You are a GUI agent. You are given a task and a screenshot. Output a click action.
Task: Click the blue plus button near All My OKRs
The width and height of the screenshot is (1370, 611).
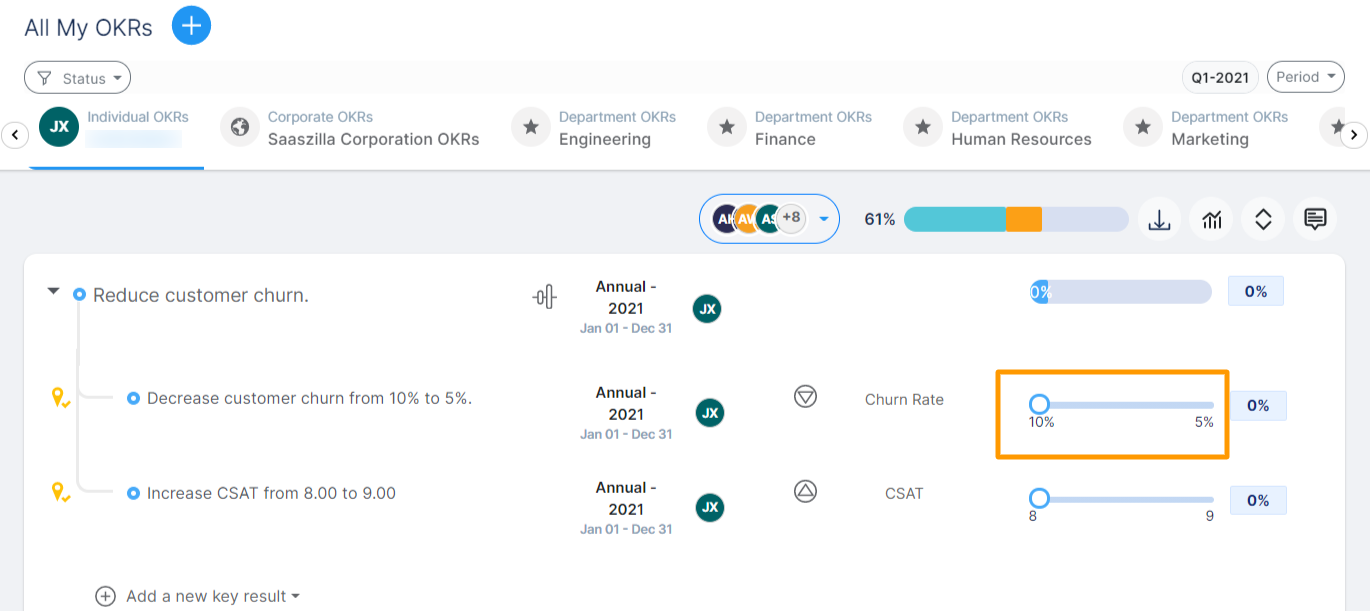click(x=191, y=25)
